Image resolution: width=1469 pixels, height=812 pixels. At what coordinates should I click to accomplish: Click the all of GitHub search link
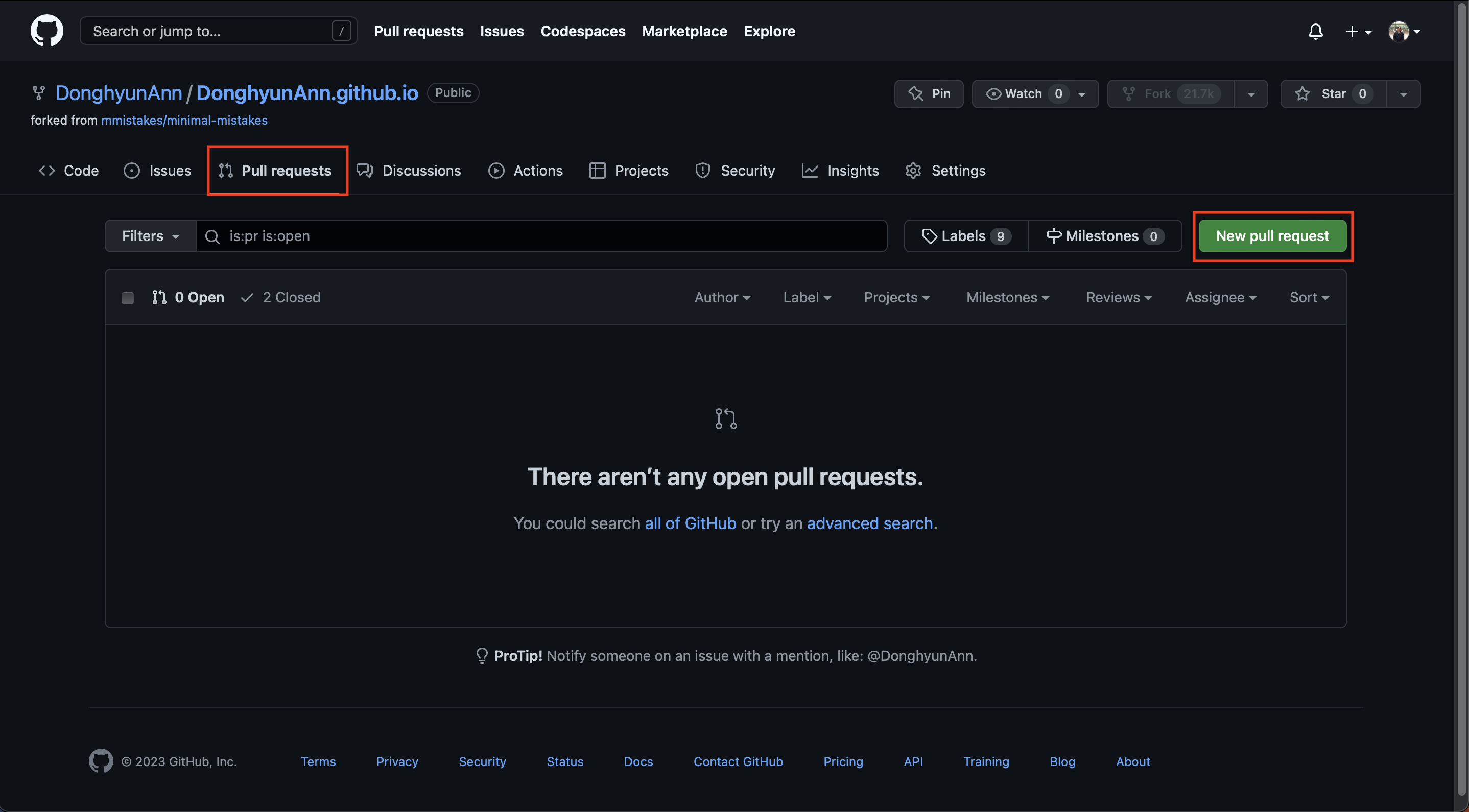[x=690, y=523]
